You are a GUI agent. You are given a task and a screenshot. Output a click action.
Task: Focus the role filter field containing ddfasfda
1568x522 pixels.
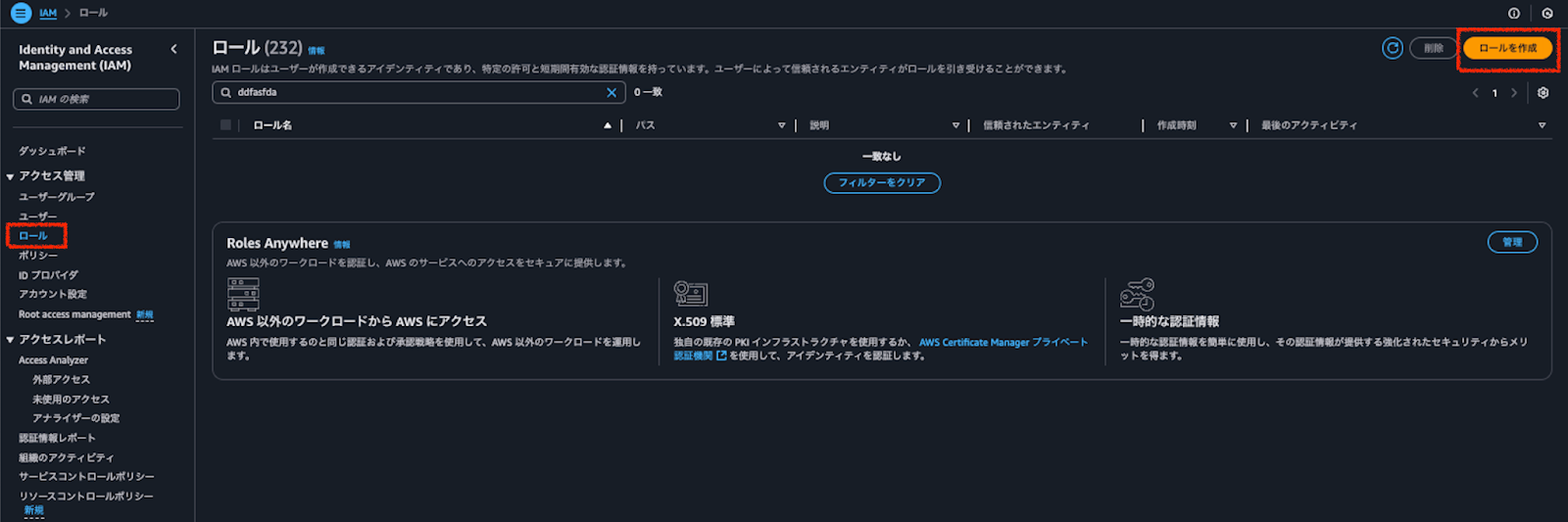(x=418, y=93)
